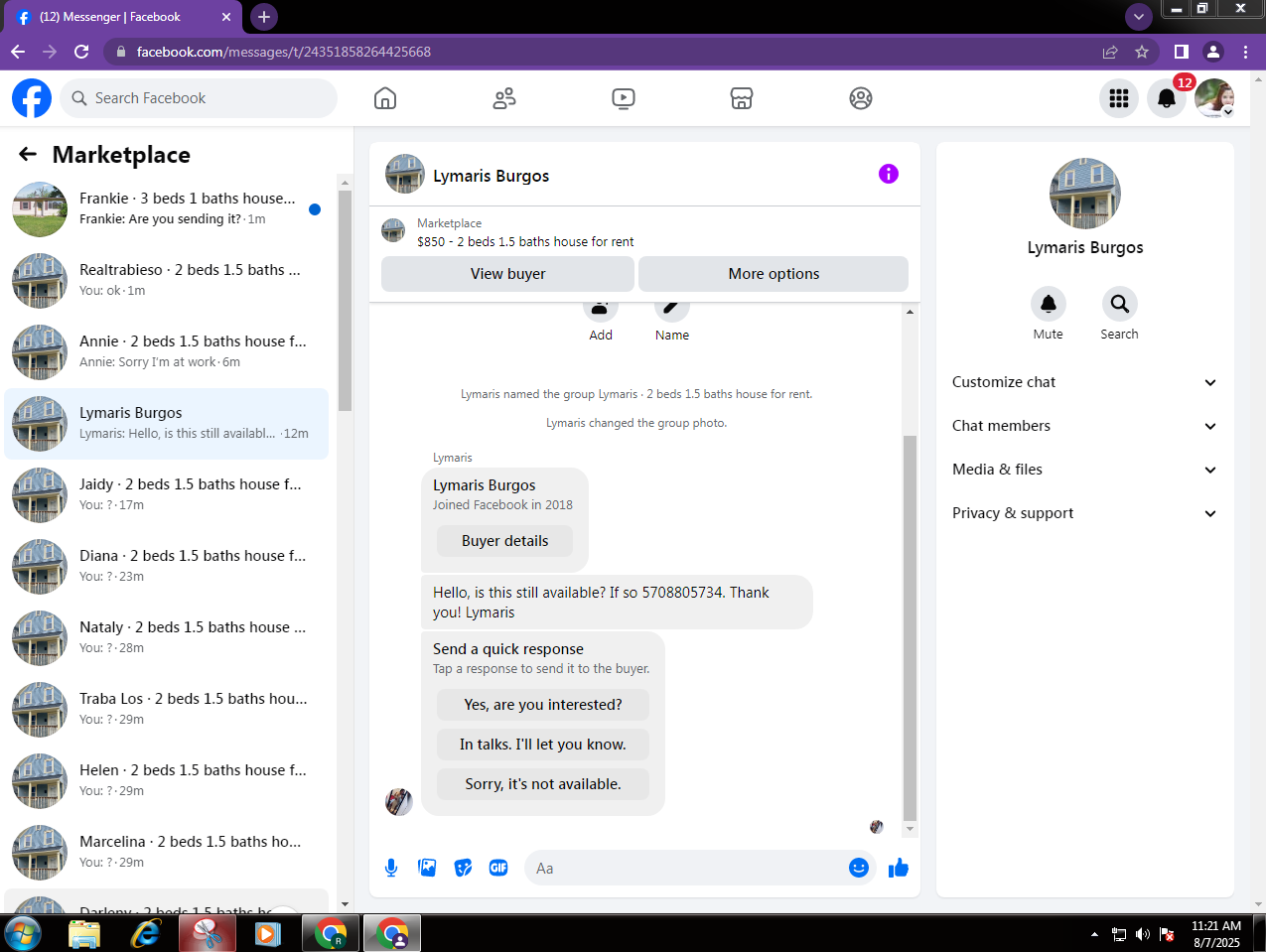The image size is (1266, 952).
Task: Show hidden system tray icons
Action: (x=1094, y=934)
